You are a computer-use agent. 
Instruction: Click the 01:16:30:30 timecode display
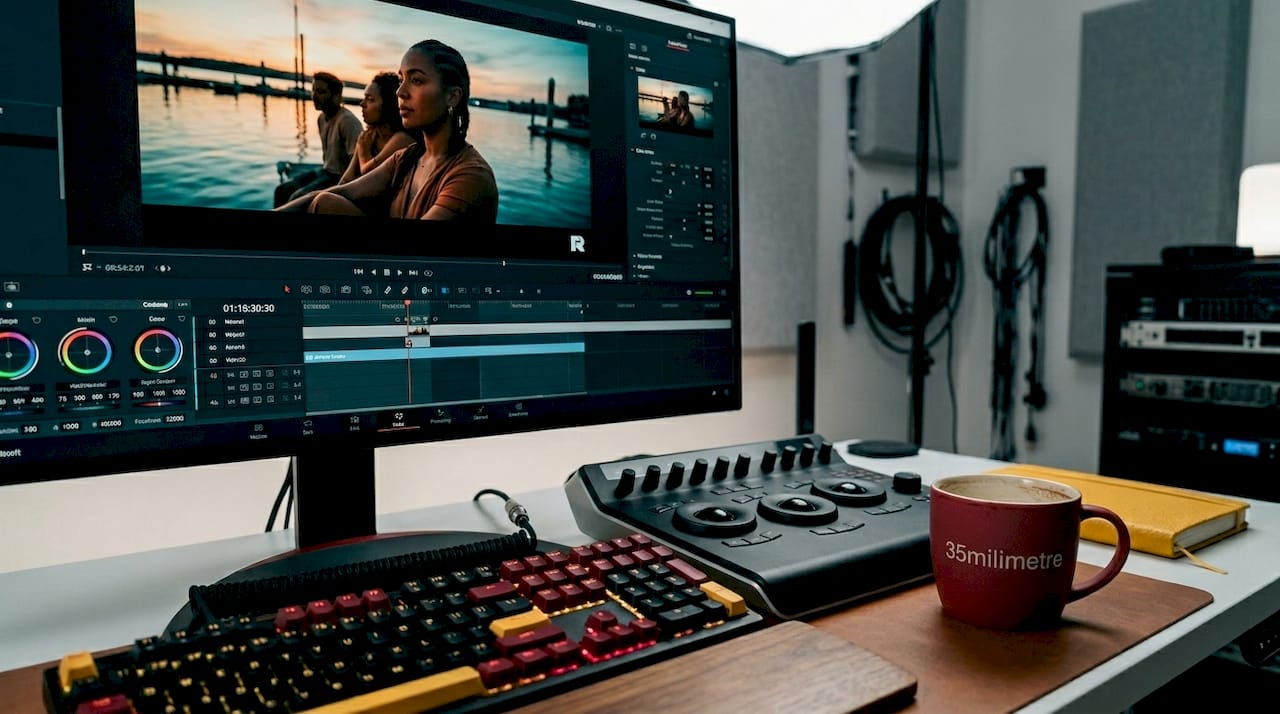pos(248,308)
